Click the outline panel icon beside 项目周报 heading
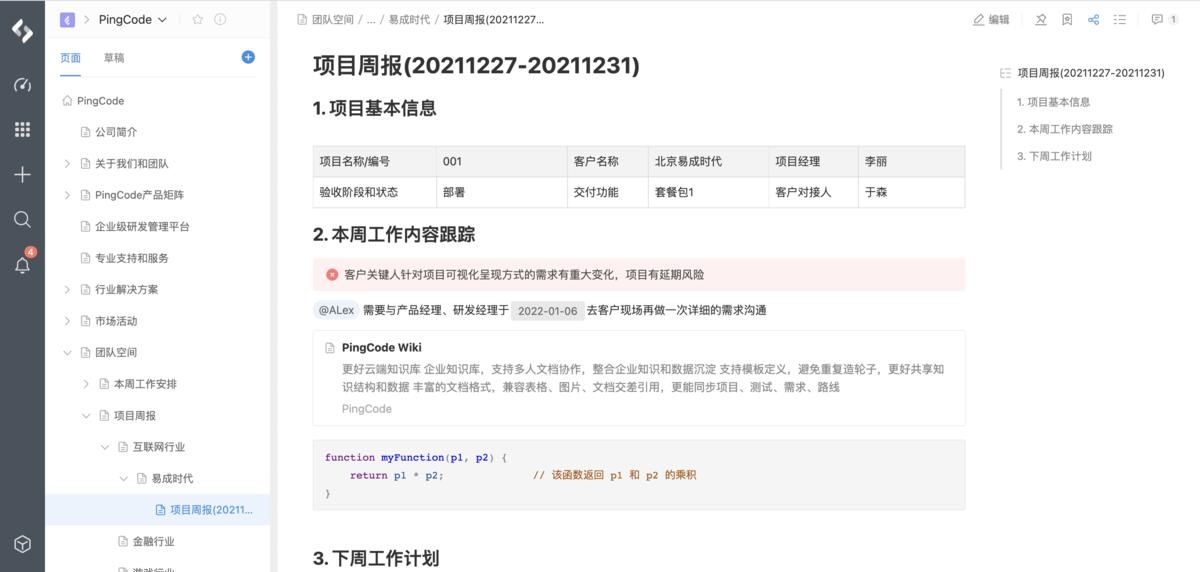The width and height of the screenshot is (1200, 572). pyautogui.click(x=1006, y=73)
